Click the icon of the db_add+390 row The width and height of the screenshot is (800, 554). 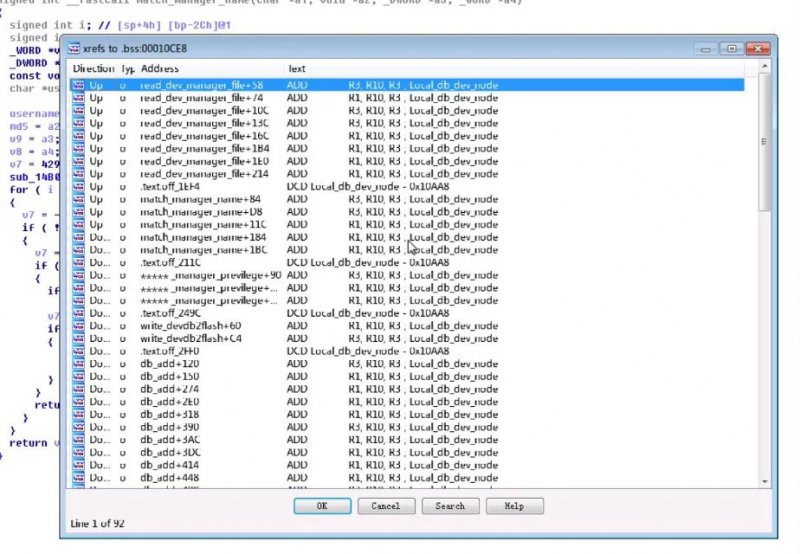78,427
